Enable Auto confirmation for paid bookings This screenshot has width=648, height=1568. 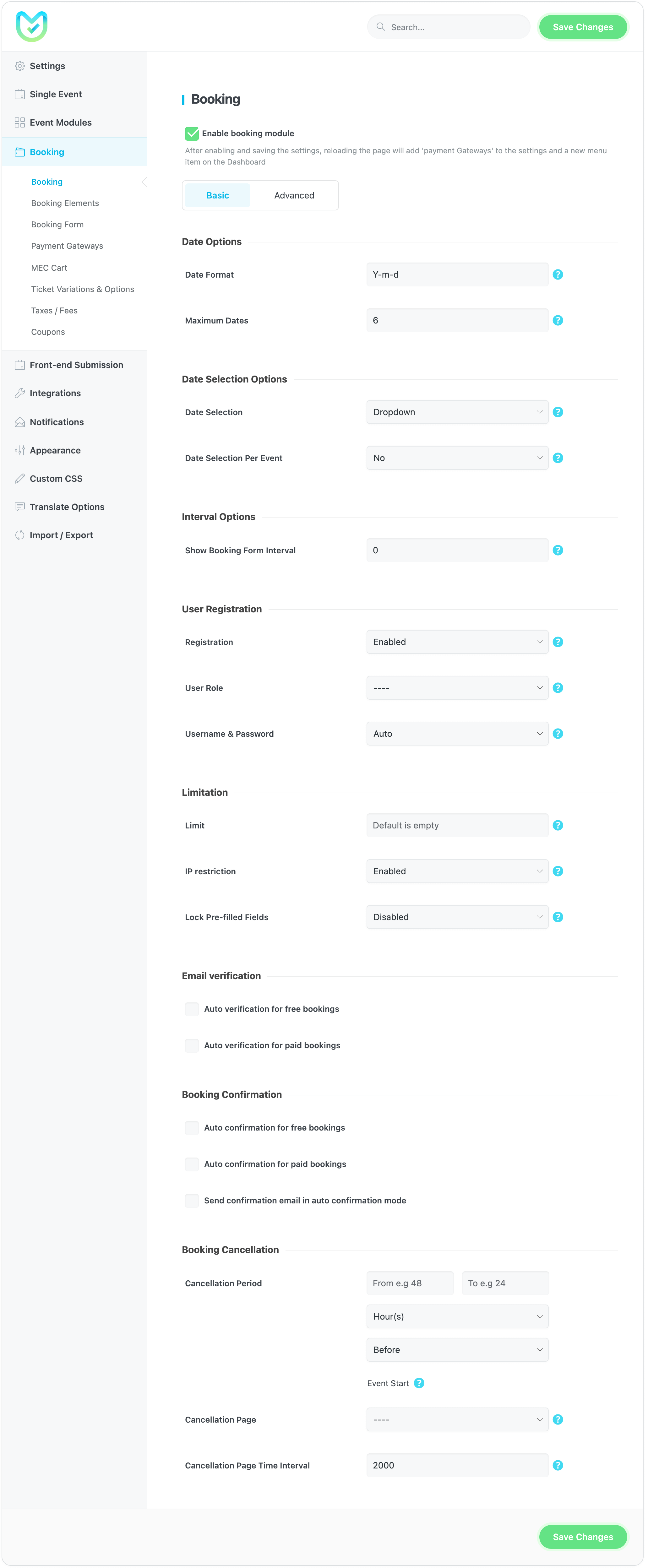click(192, 1164)
